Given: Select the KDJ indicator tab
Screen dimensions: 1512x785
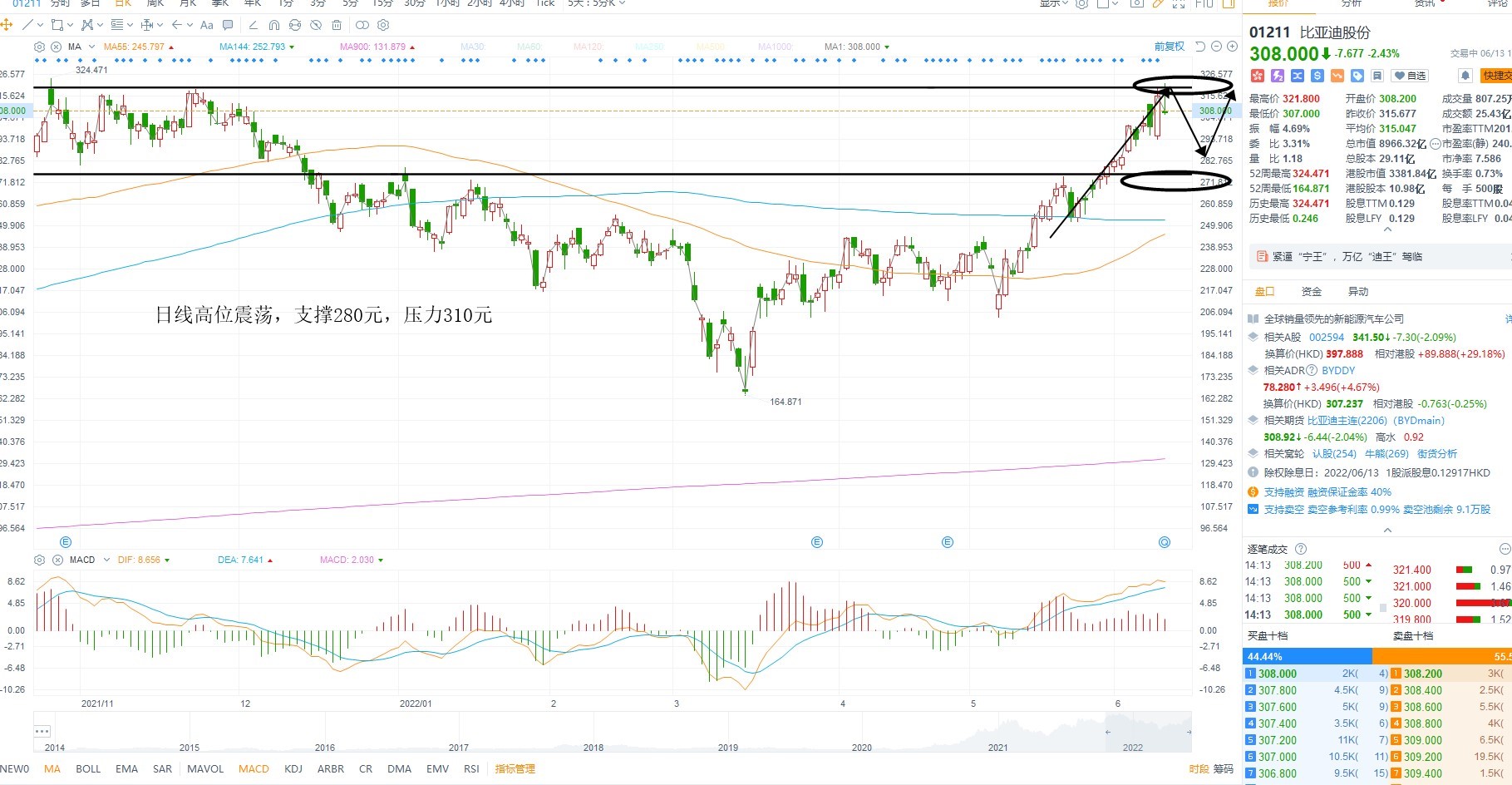Looking at the screenshot, I should pyautogui.click(x=293, y=769).
